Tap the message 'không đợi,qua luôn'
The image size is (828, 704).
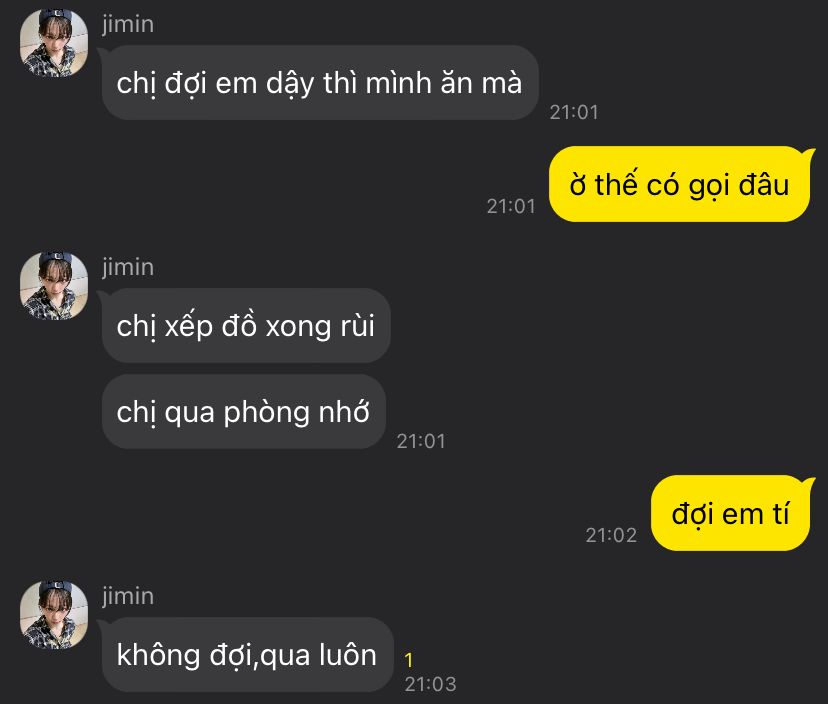(247, 655)
